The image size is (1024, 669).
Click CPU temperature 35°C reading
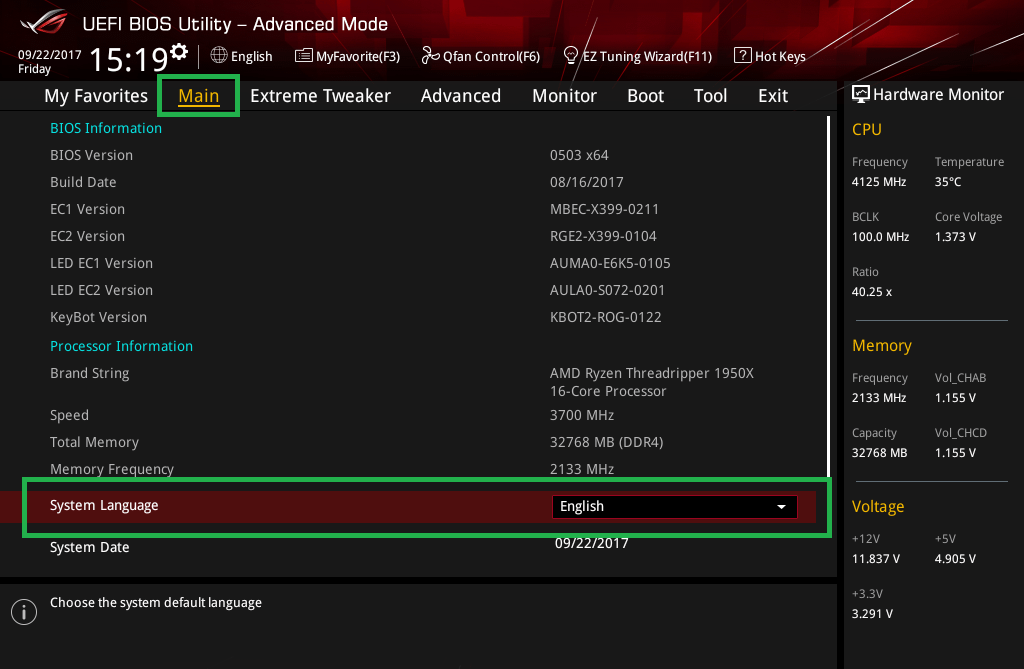948,182
